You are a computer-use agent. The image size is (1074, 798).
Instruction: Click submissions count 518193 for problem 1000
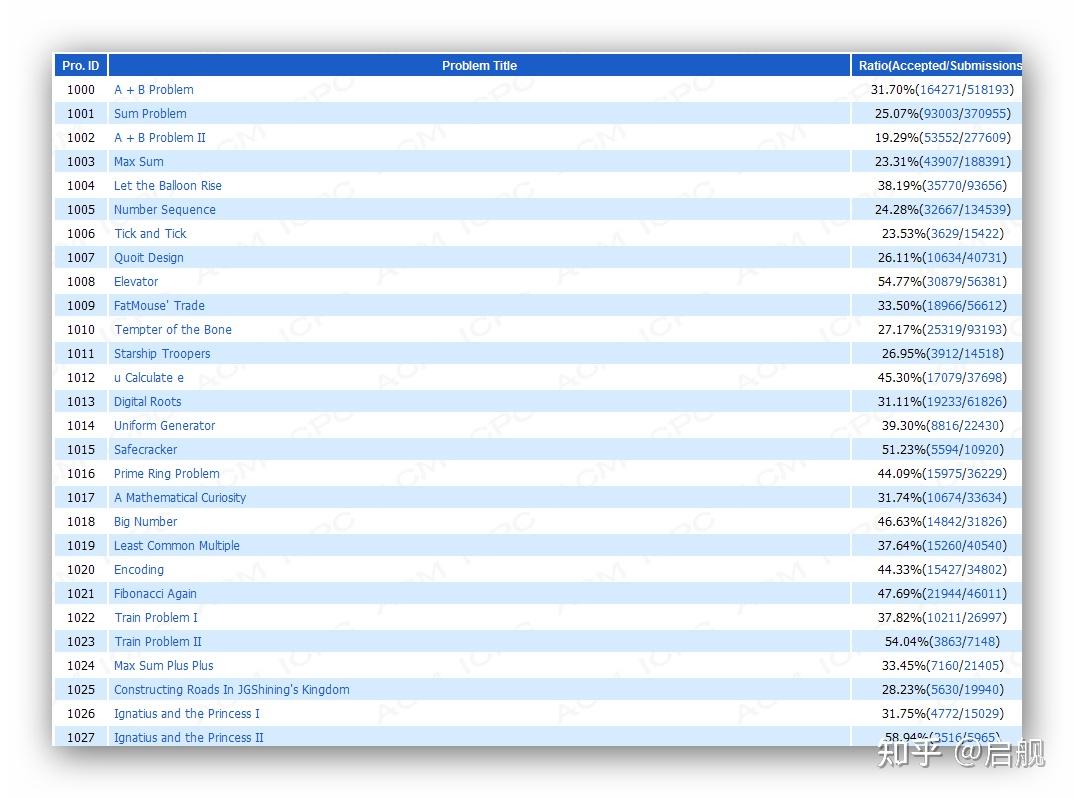pos(987,90)
